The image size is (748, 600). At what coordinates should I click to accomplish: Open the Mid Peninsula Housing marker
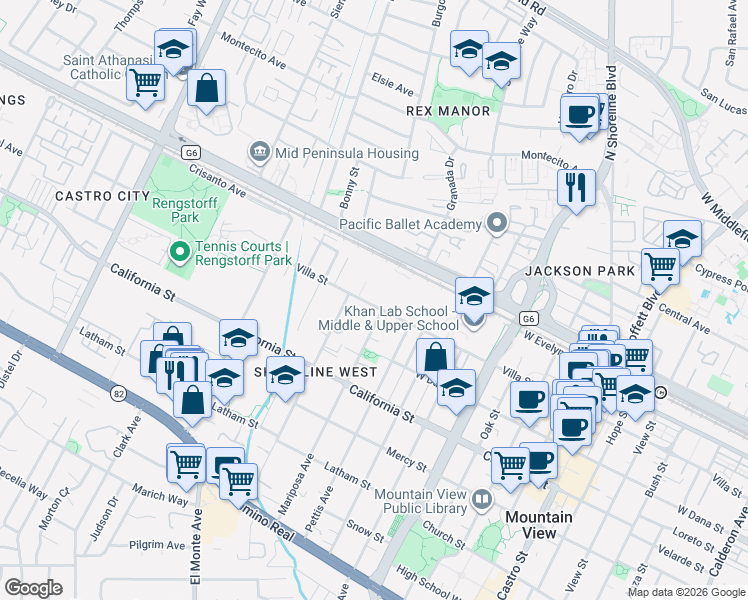260,152
